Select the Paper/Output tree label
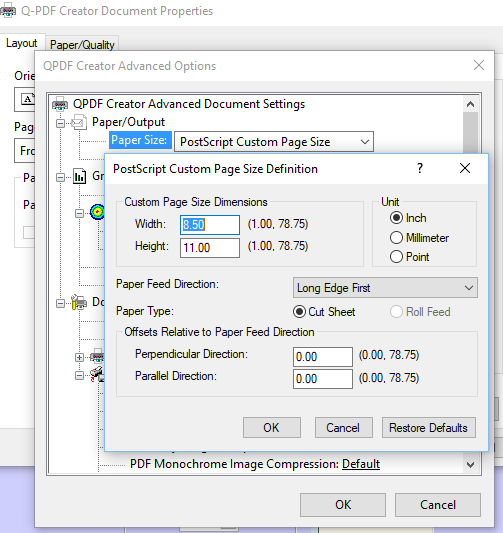The width and height of the screenshot is (503, 533). click(128, 122)
